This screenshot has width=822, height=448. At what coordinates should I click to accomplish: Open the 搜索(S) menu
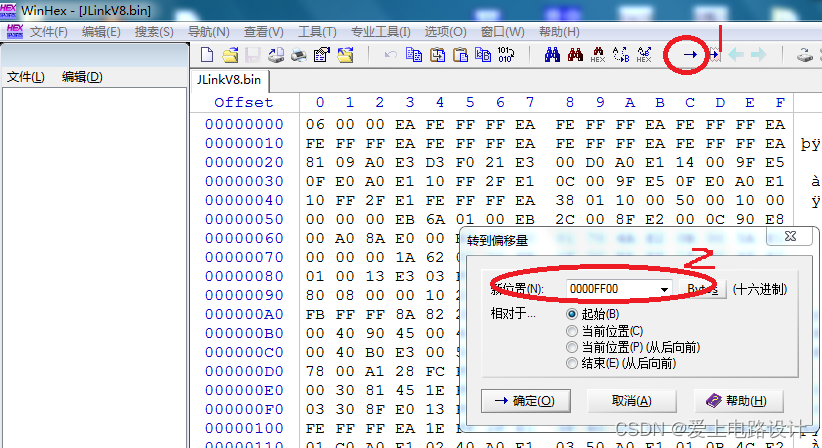tap(154, 32)
